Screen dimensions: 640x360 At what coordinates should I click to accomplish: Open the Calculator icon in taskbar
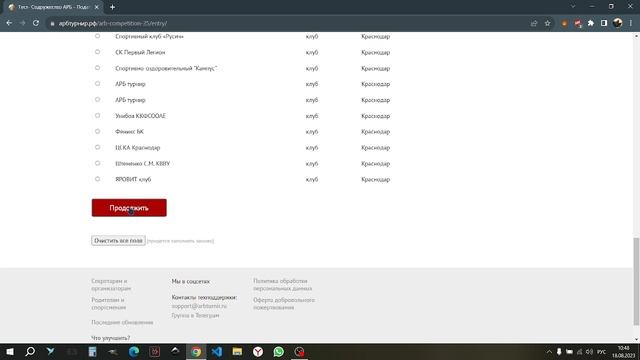[92, 351]
